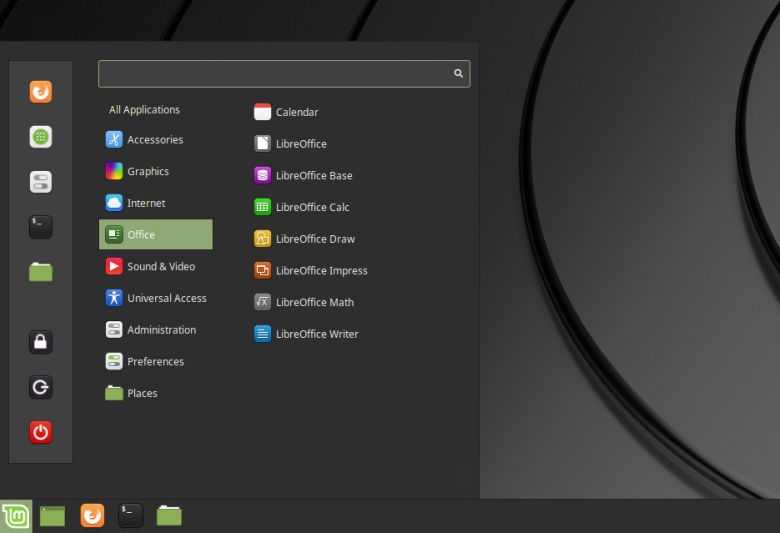The image size is (780, 533).
Task: Open the Universal Access category
Action: [156, 298]
